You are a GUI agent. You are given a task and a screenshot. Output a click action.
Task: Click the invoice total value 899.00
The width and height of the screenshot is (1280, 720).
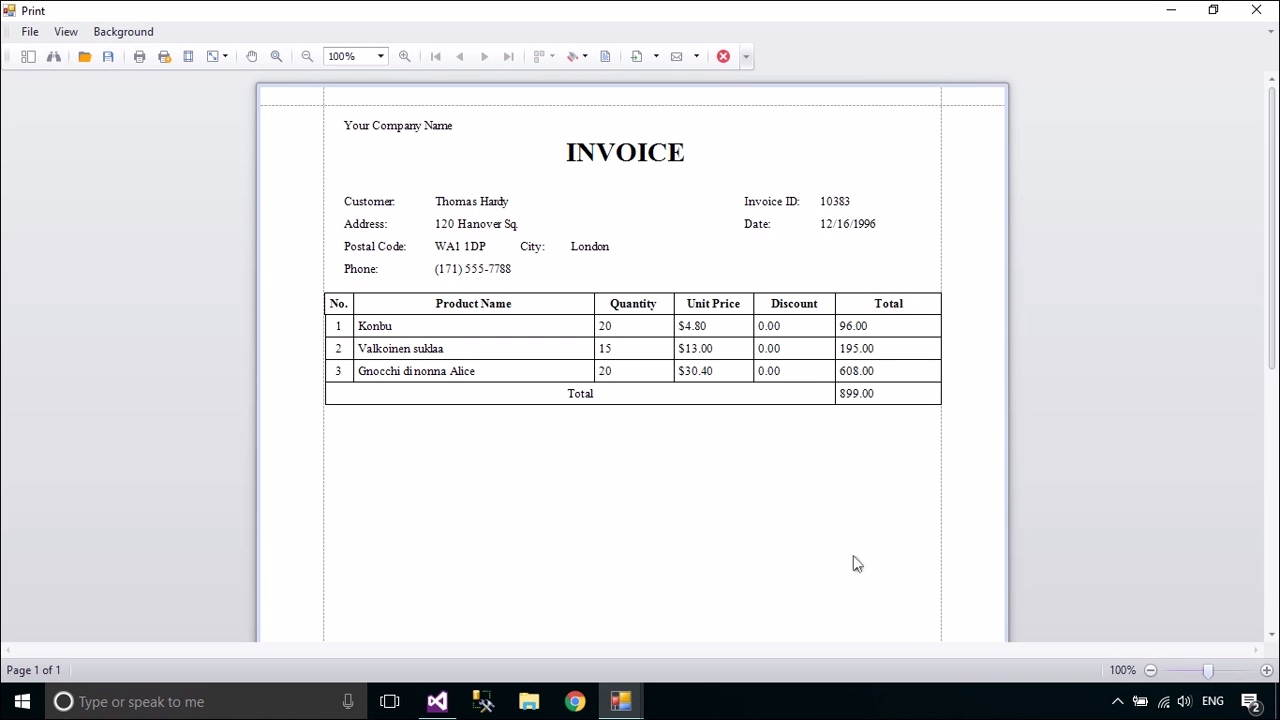[857, 394]
